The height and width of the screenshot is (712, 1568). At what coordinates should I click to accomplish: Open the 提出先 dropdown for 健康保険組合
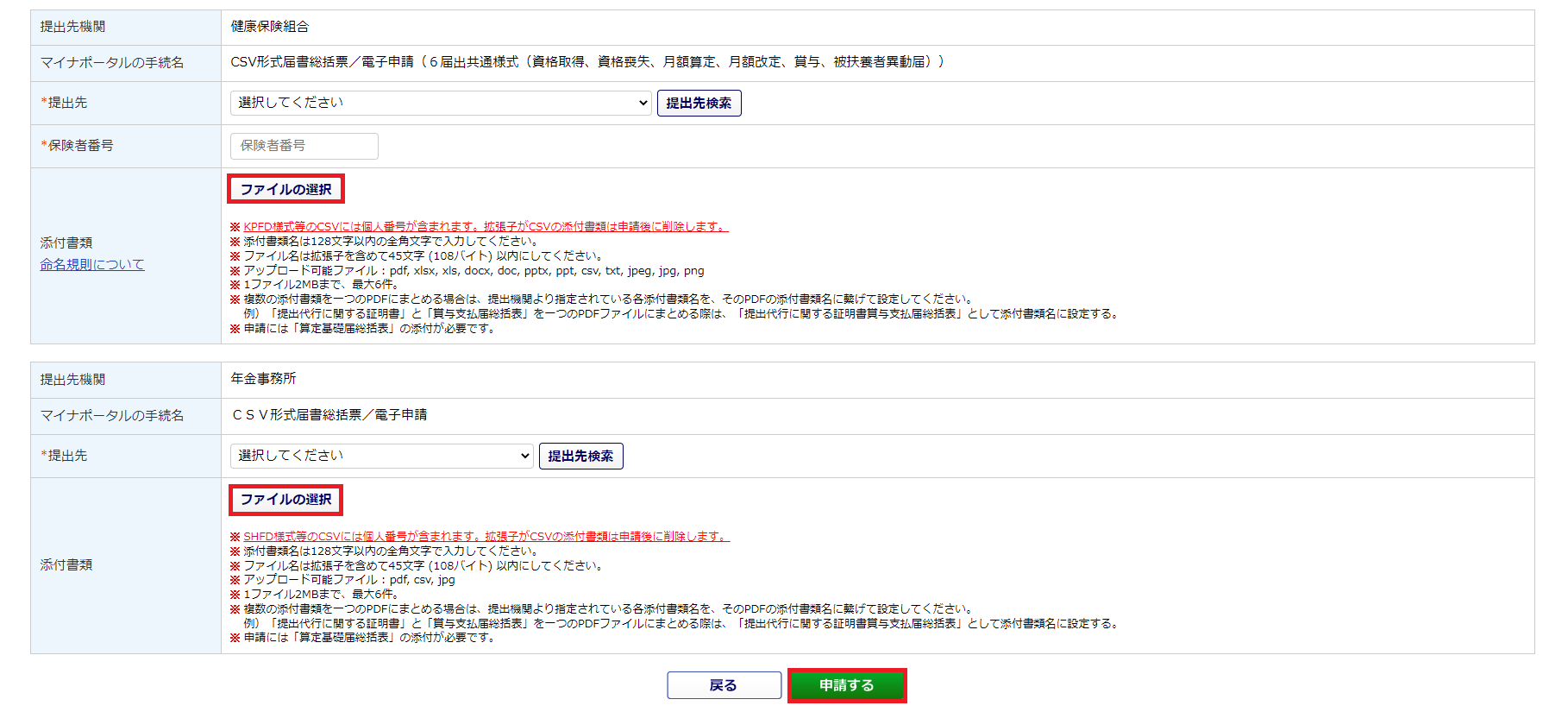[441, 103]
